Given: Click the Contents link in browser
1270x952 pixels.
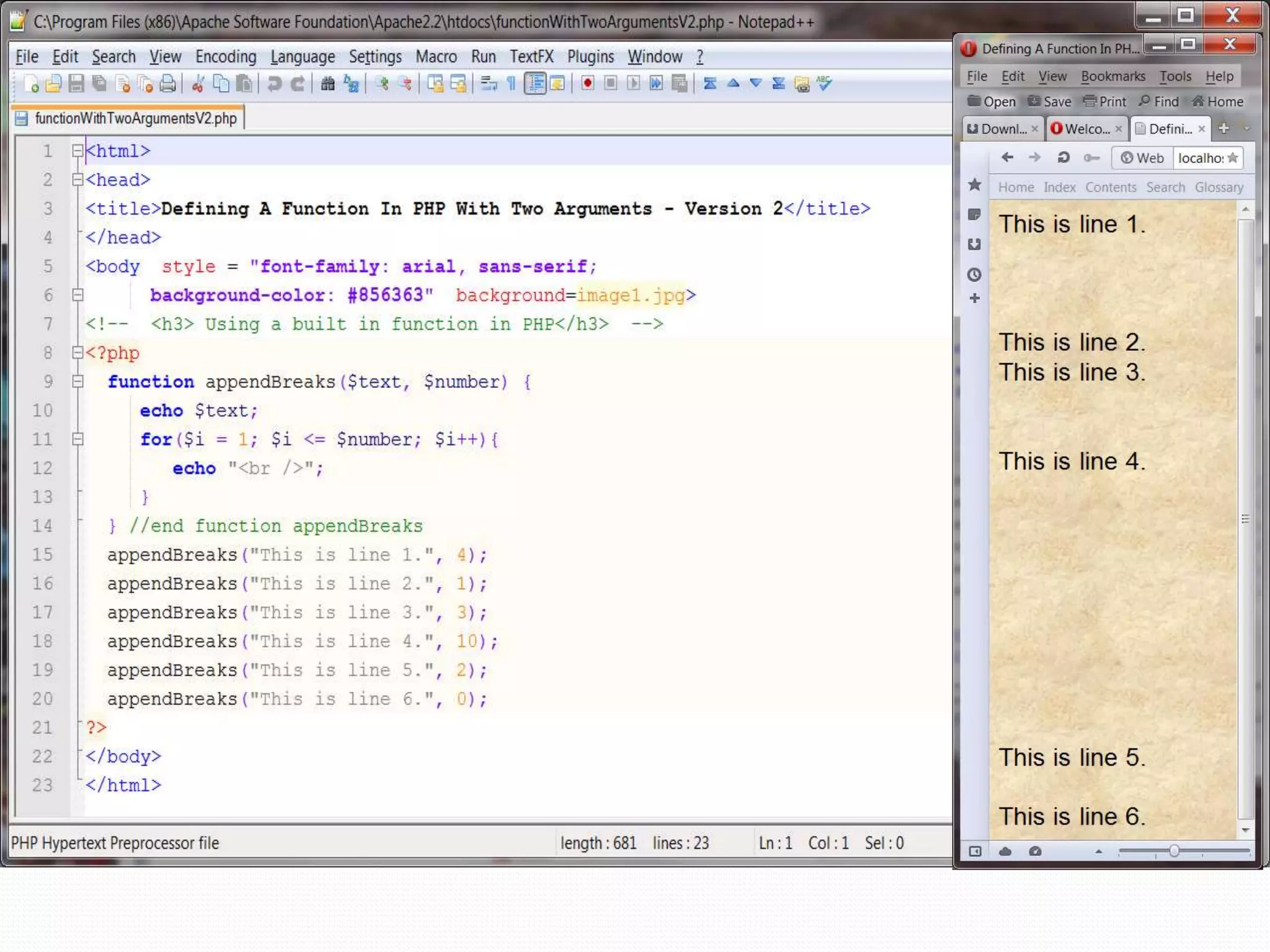Looking at the screenshot, I should point(1110,187).
